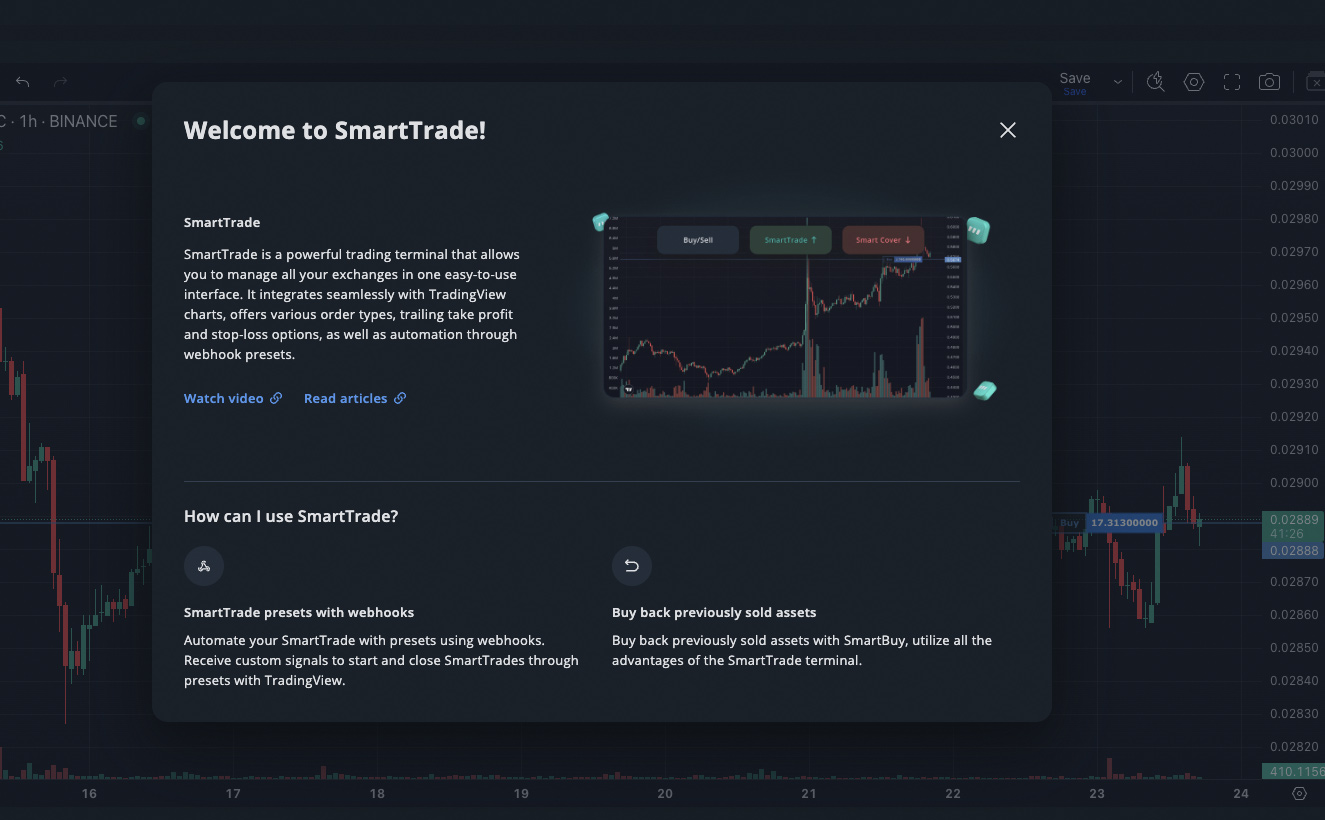Toggle fullscreen mode for the chart
This screenshot has height=820, width=1325.
1232,82
